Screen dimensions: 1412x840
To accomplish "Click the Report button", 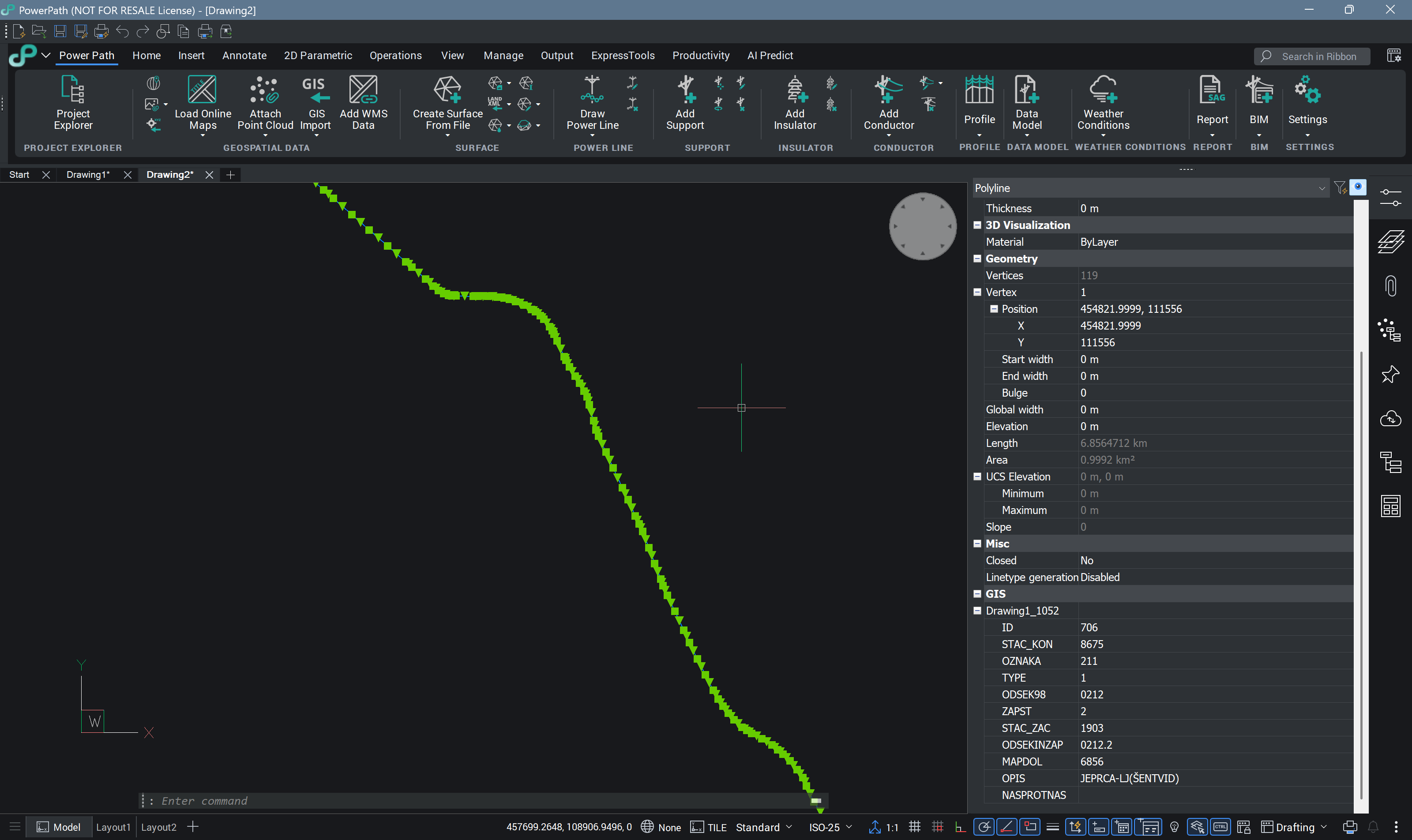I will [1212, 102].
